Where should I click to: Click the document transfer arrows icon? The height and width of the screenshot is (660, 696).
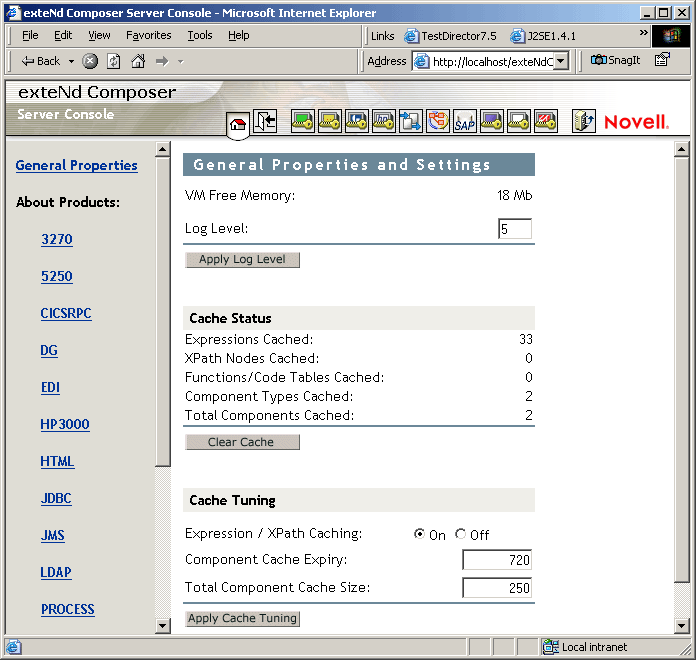click(x=411, y=121)
